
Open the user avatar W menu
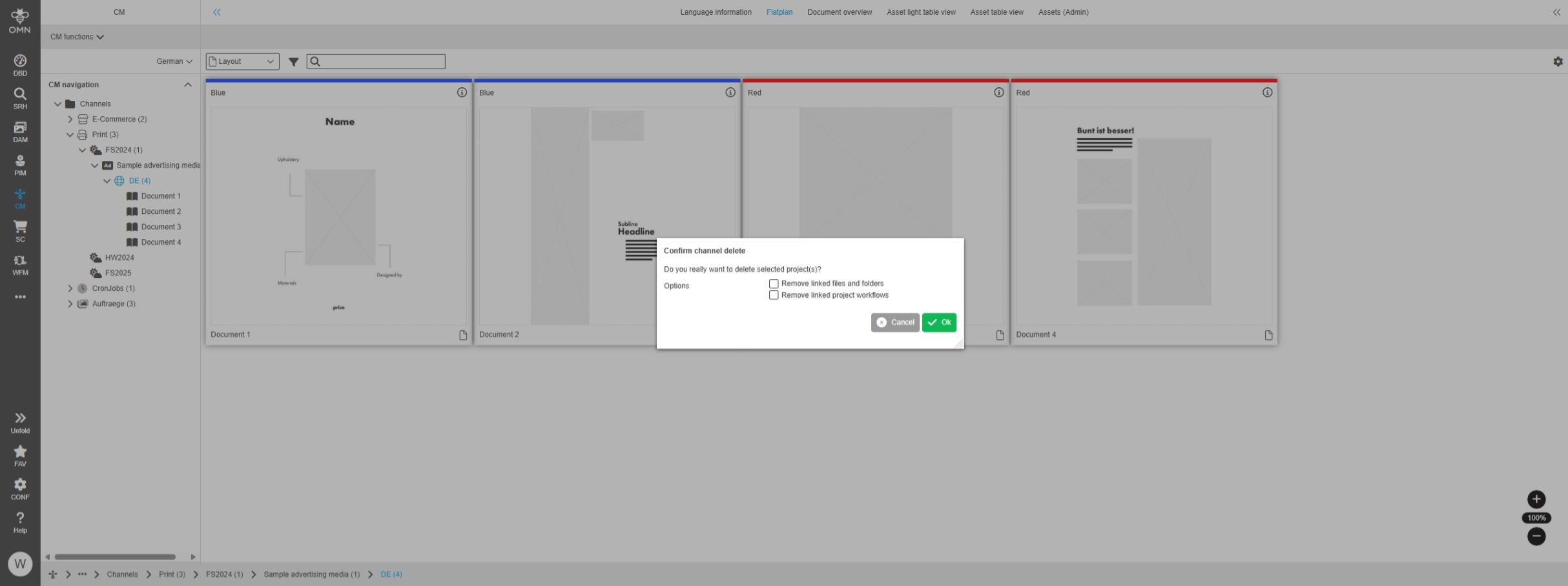point(20,564)
